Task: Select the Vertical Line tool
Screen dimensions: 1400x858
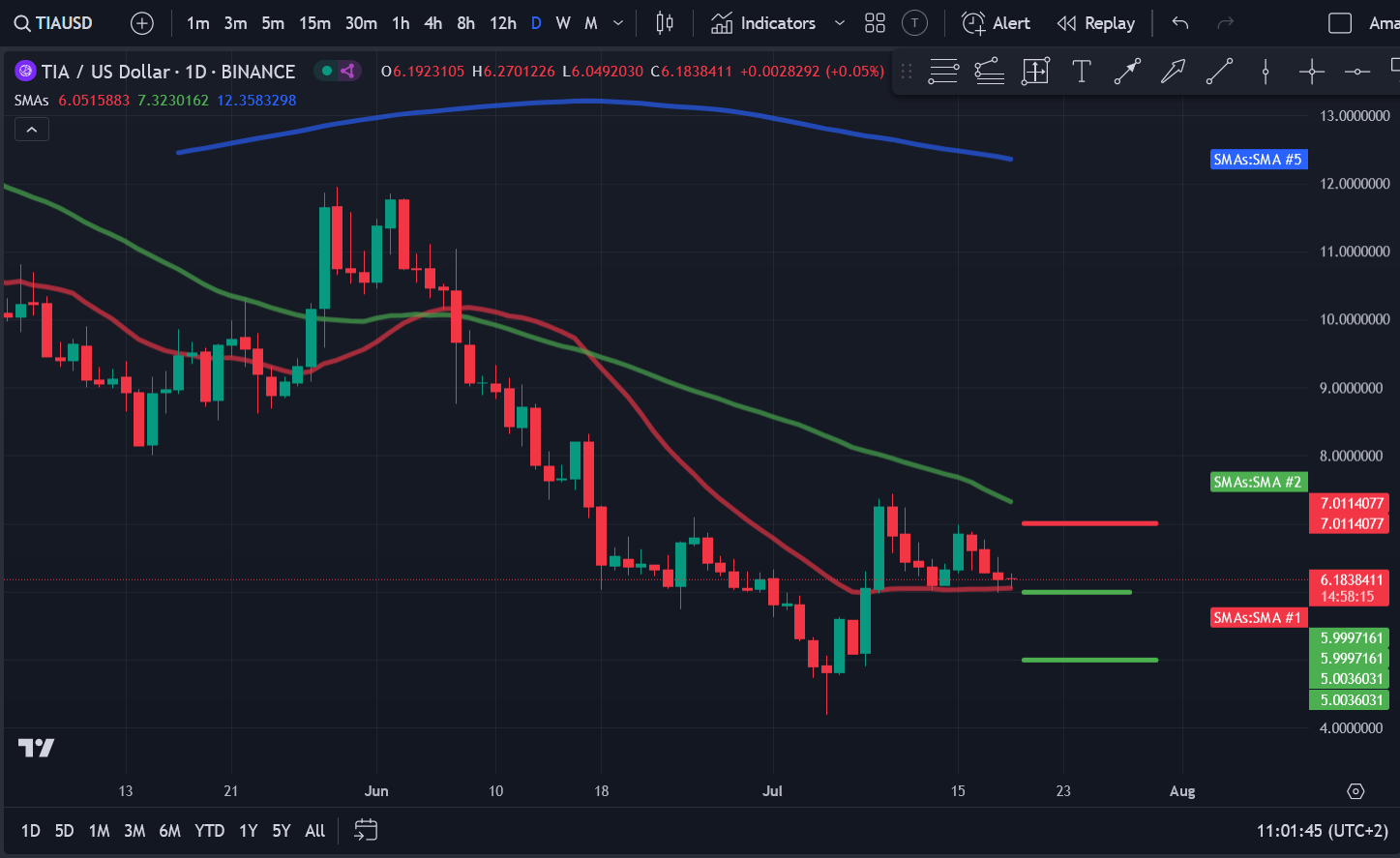Action: 1266,71
